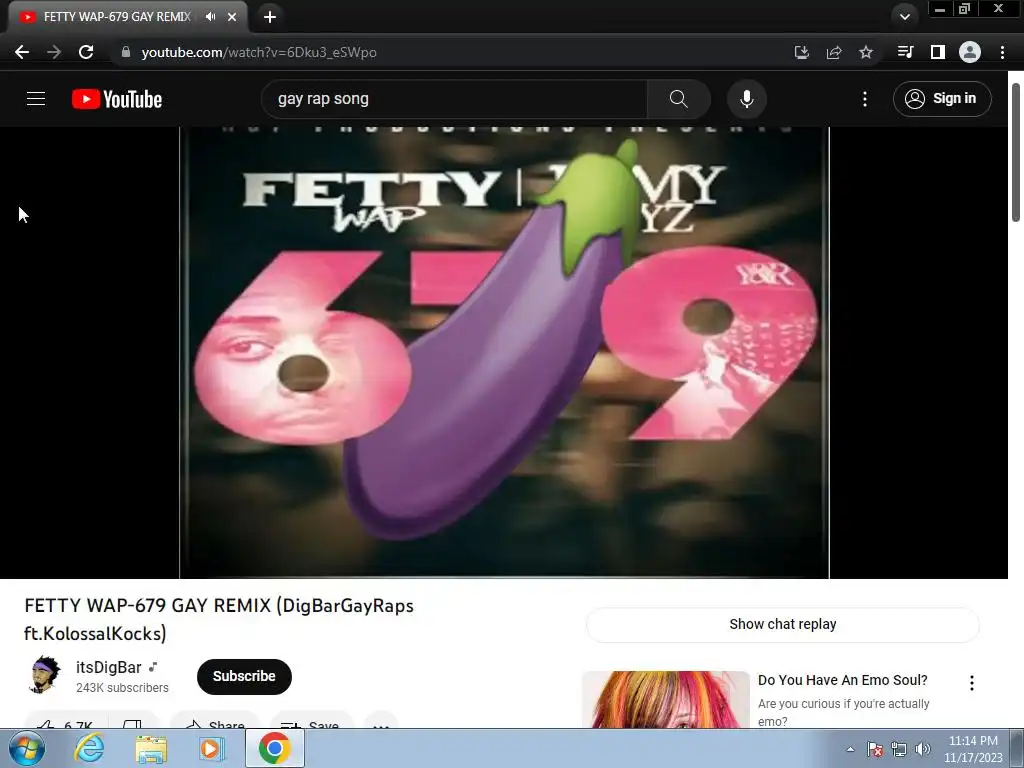Open the YouTube guide hamburger menu

[x=36, y=99]
